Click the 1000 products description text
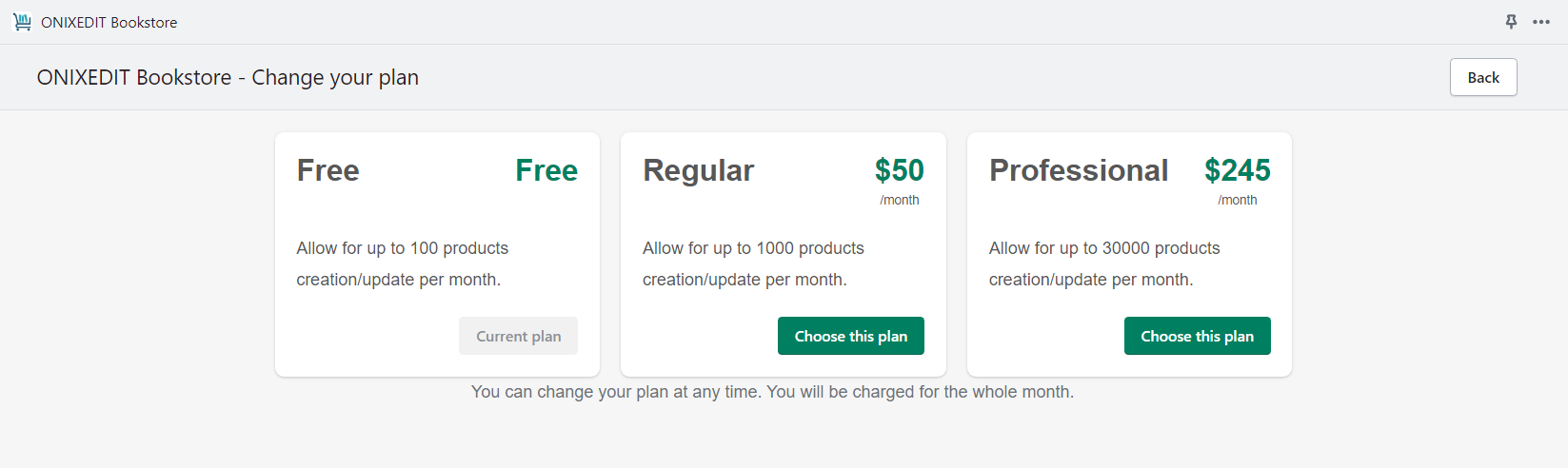 click(753, 263)
